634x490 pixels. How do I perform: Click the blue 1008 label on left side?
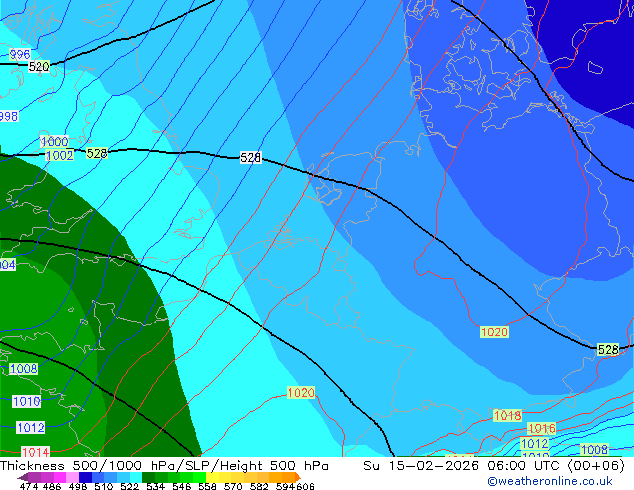pos(23,369)
